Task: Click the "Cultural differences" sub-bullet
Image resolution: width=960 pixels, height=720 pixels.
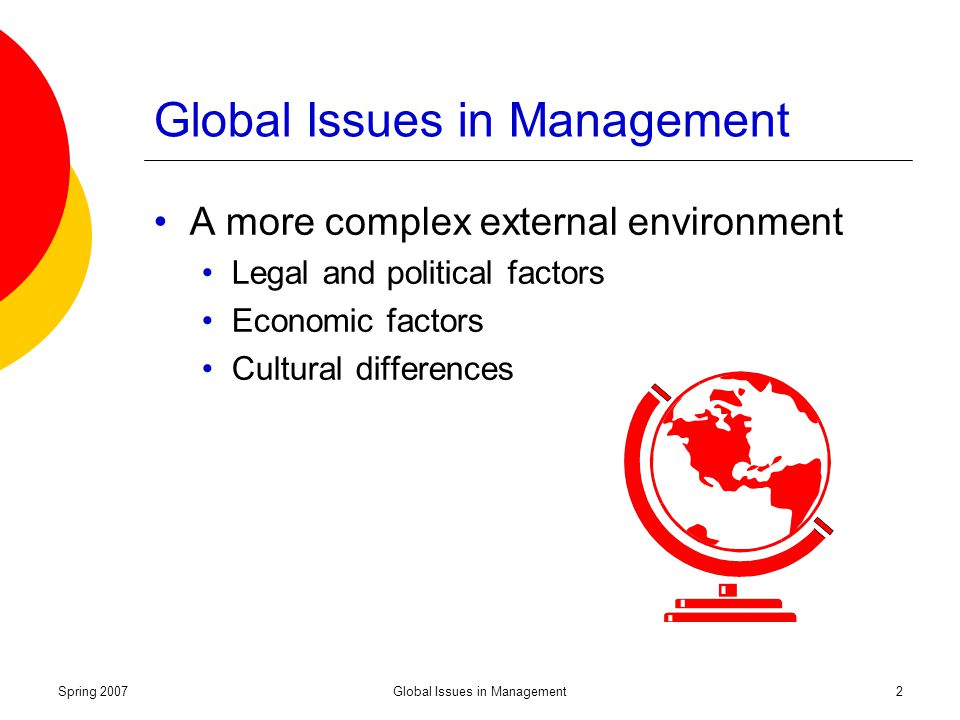Action: click(x=372, y=369)
